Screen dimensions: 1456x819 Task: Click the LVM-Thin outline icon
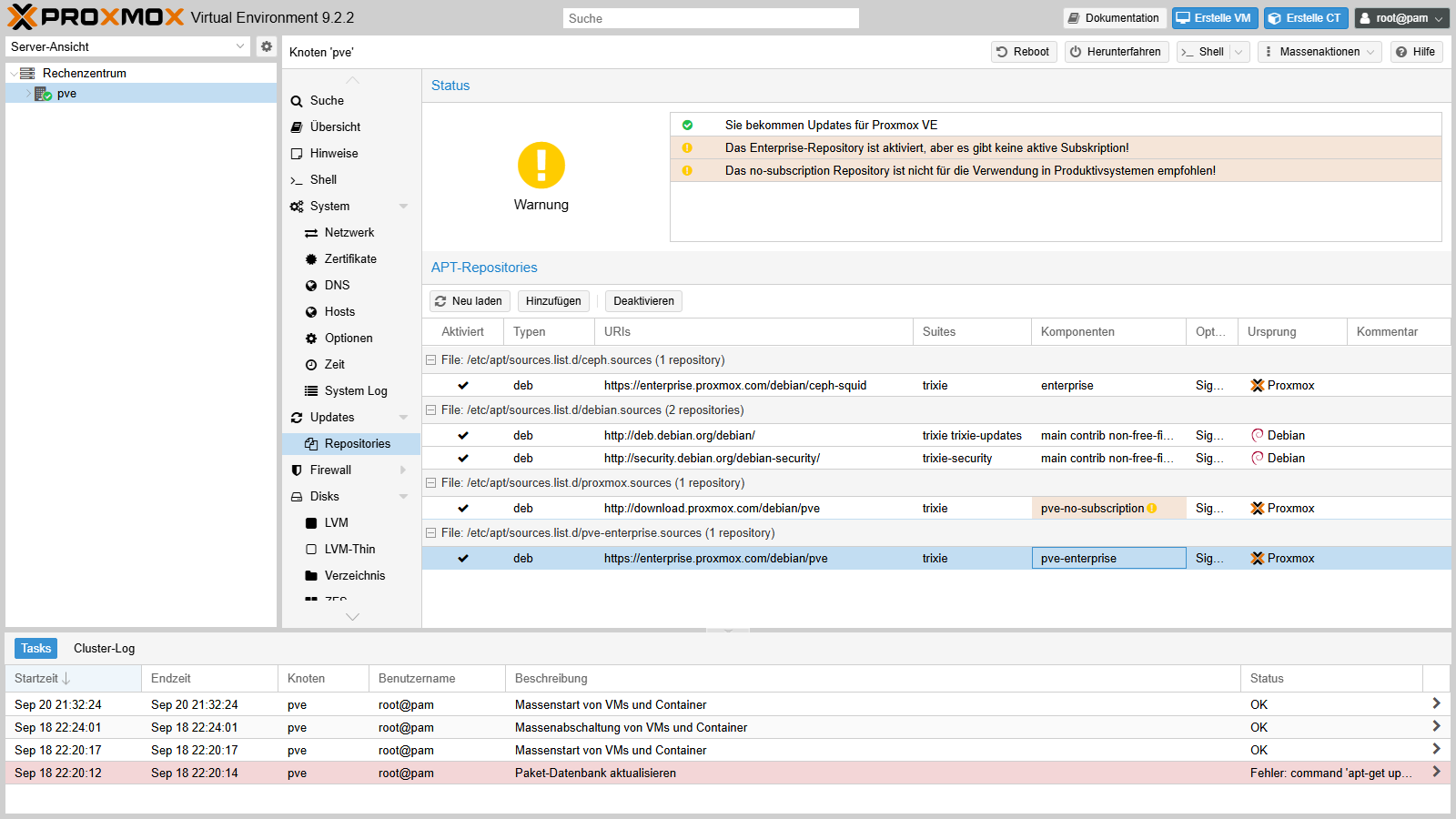pos(311,550)
